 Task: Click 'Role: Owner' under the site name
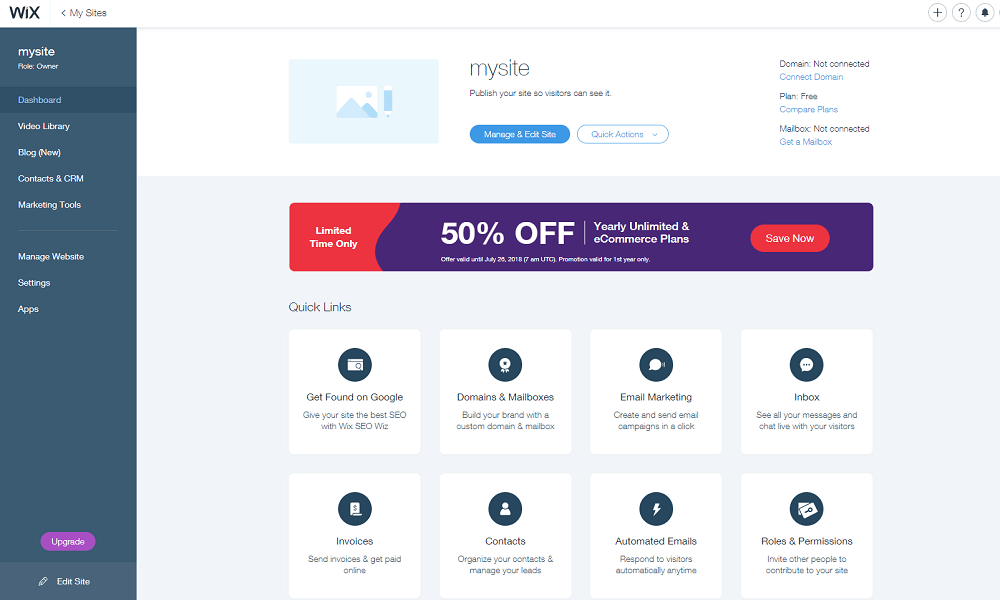point(38,66)
